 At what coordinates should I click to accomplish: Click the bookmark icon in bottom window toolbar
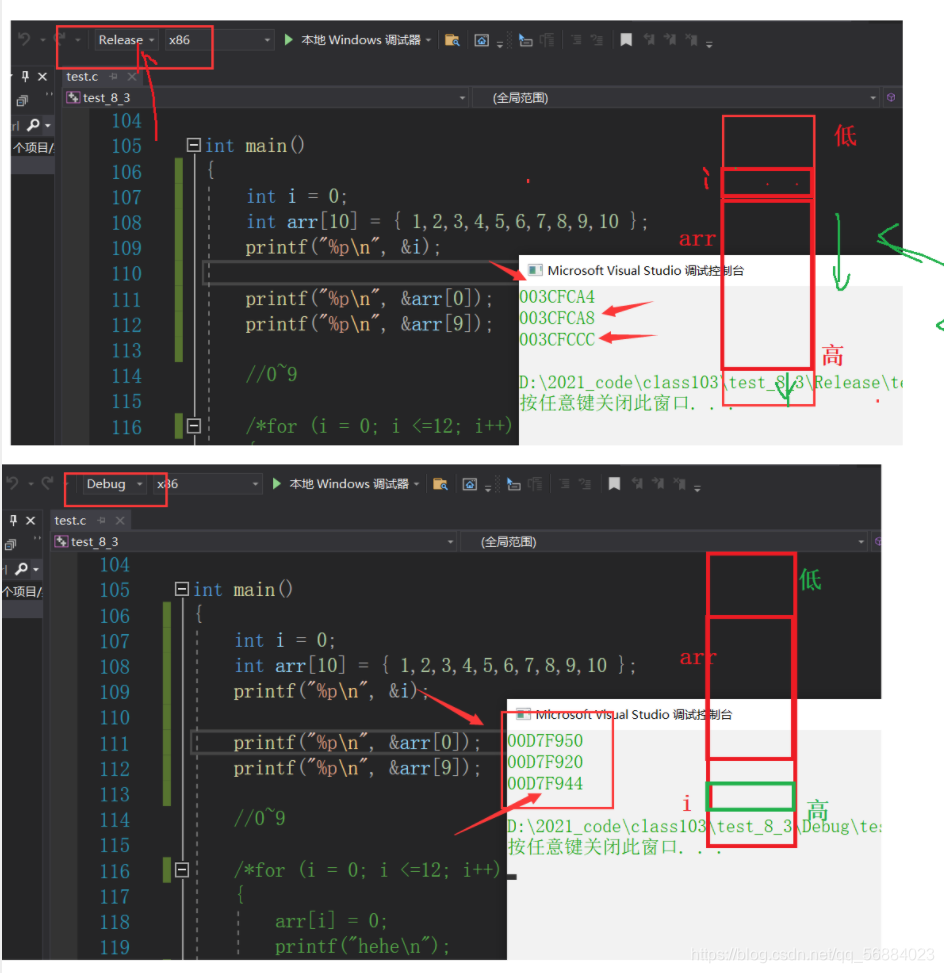click(614, 483)
